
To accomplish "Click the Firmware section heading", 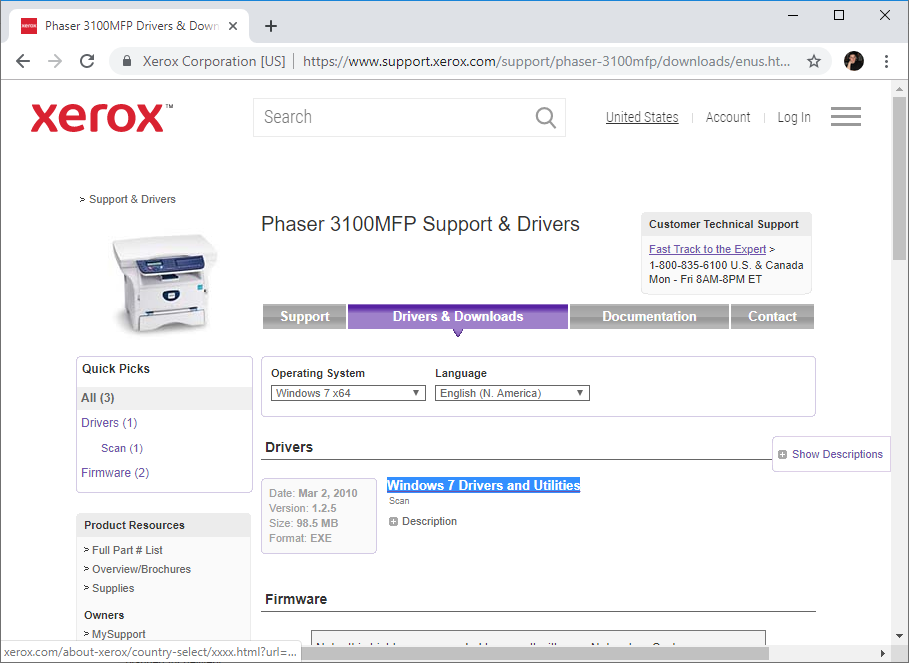I will [296, 599].
